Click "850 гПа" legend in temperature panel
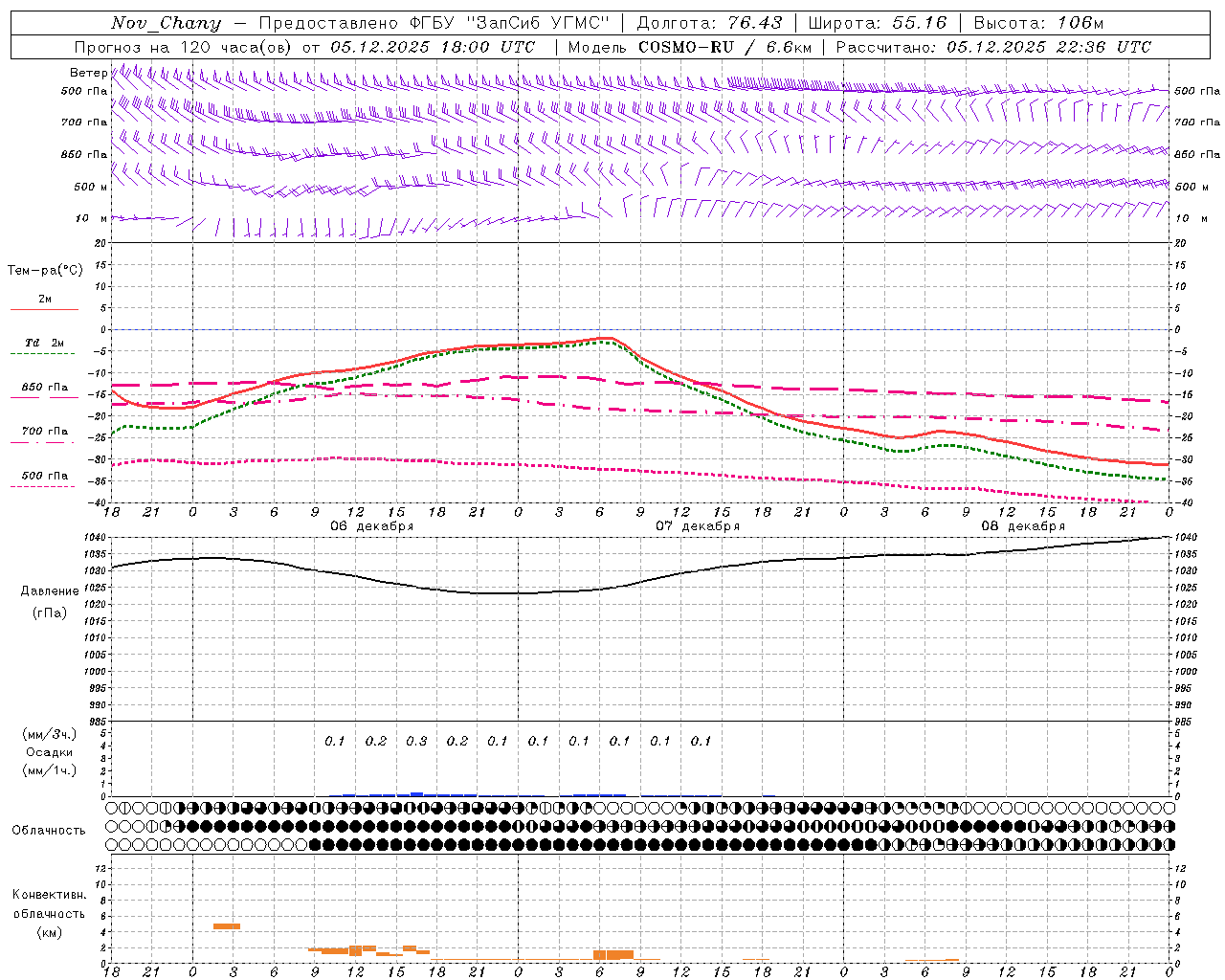1225x980 pixels. pyautogui.click(x=45, y=388)
